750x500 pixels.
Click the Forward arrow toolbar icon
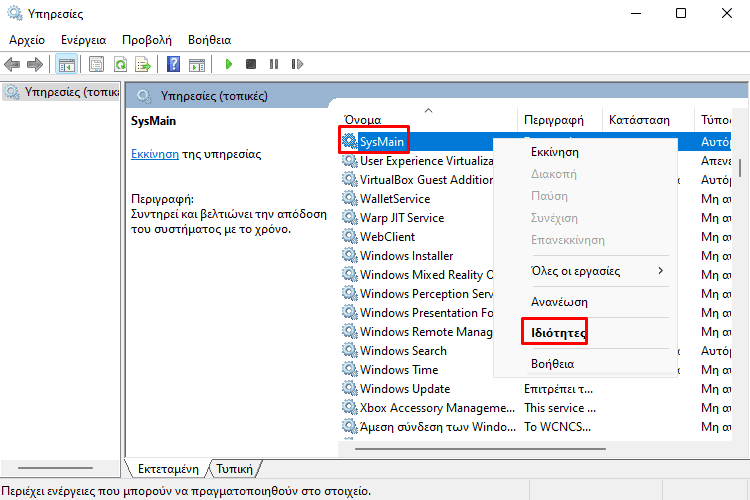35,64
